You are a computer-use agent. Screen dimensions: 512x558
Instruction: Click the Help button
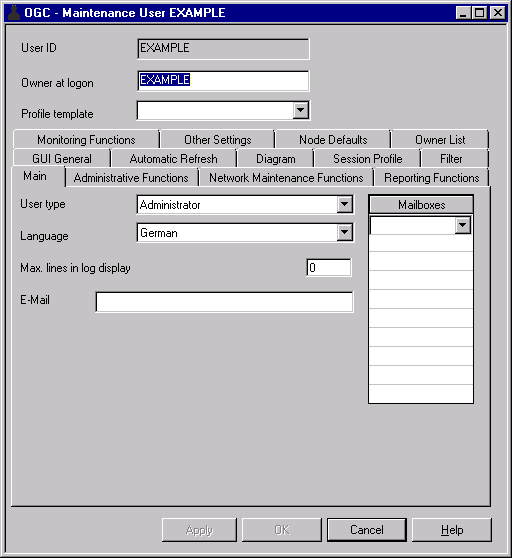click(452, 530)
